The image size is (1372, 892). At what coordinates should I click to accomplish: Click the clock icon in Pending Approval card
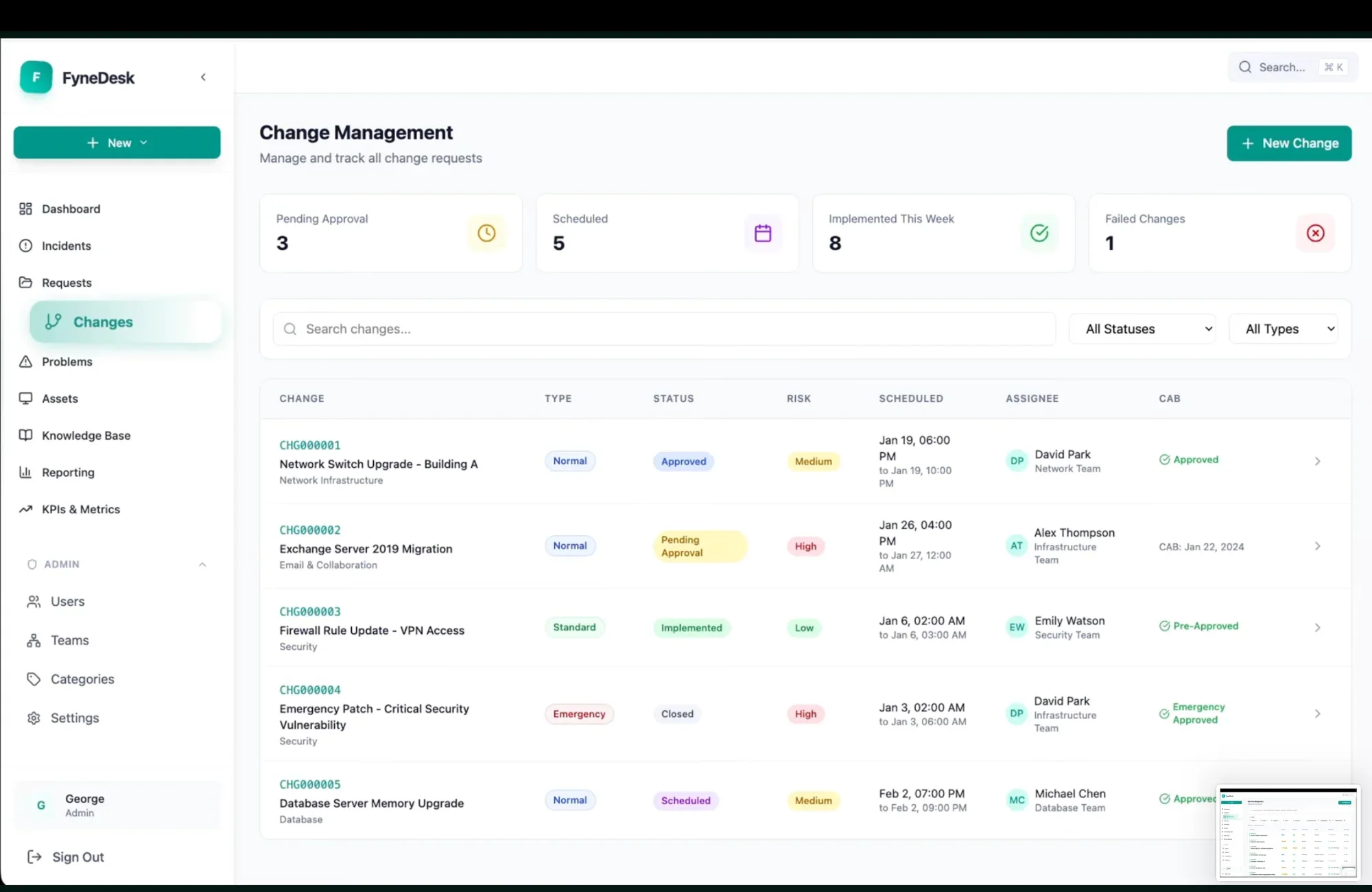pos(486,233)
